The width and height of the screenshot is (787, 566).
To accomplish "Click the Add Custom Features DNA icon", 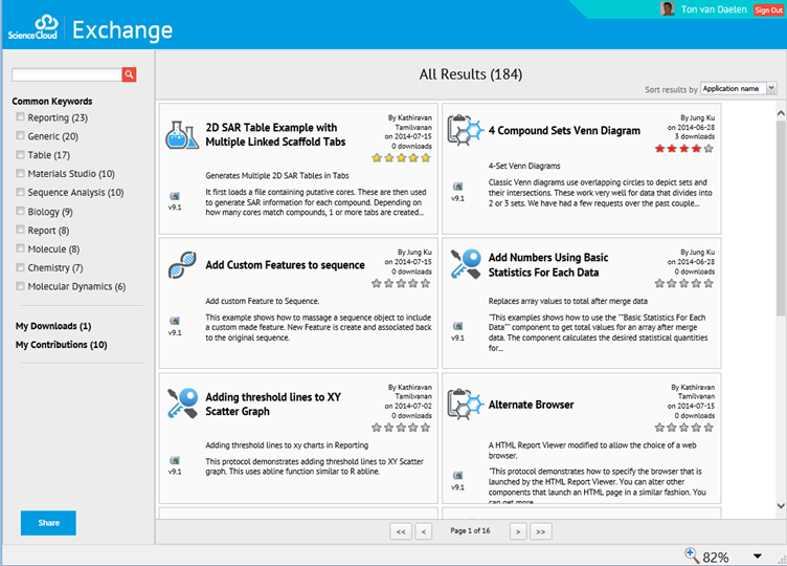I will coord(181,265).
